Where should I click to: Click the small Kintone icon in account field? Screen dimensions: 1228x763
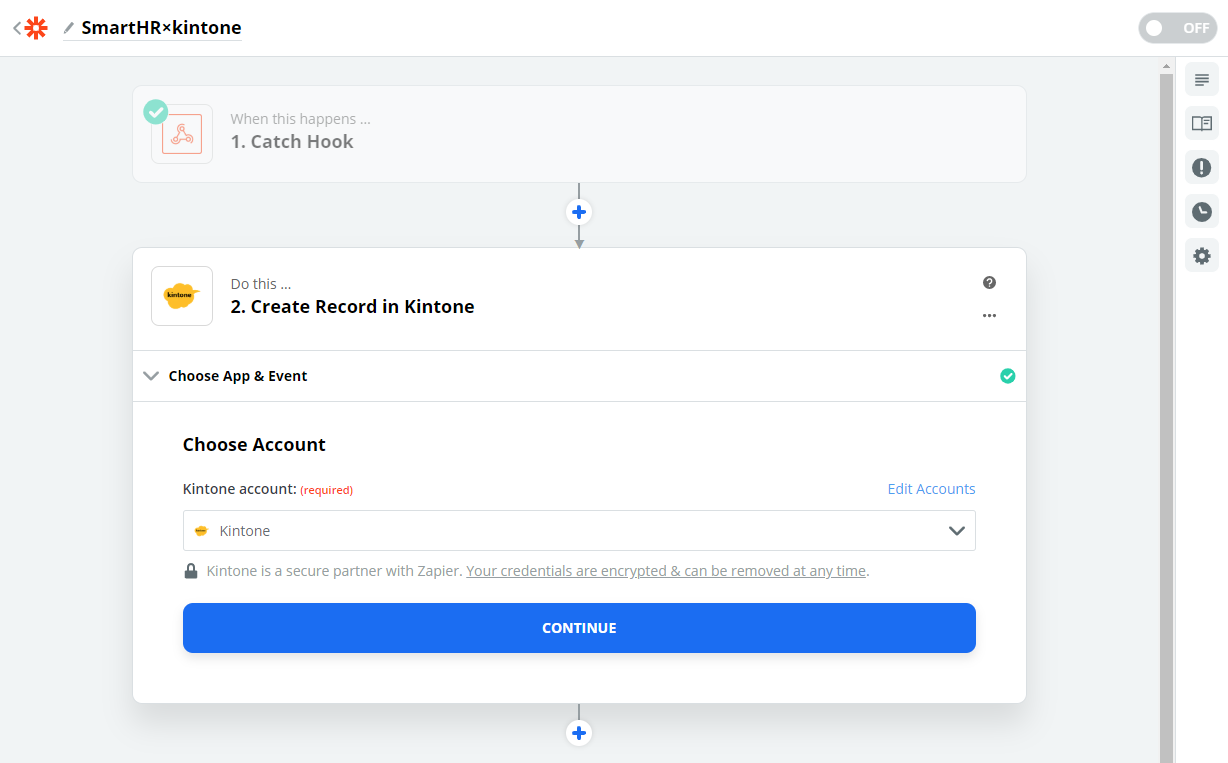(x=201, y=531)
